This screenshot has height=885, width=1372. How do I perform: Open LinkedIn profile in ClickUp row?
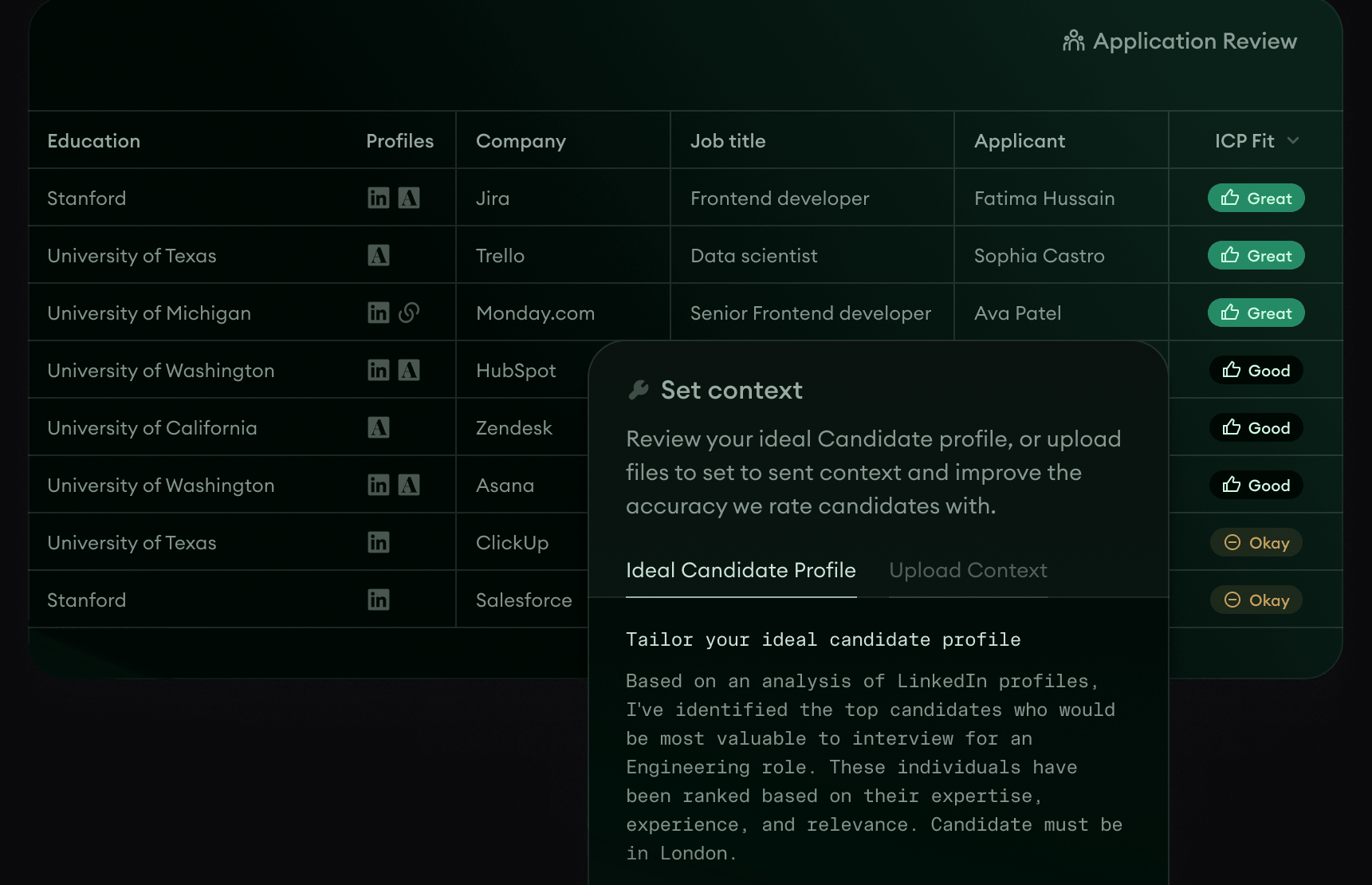pyautogui.click(x=378, y=542)
